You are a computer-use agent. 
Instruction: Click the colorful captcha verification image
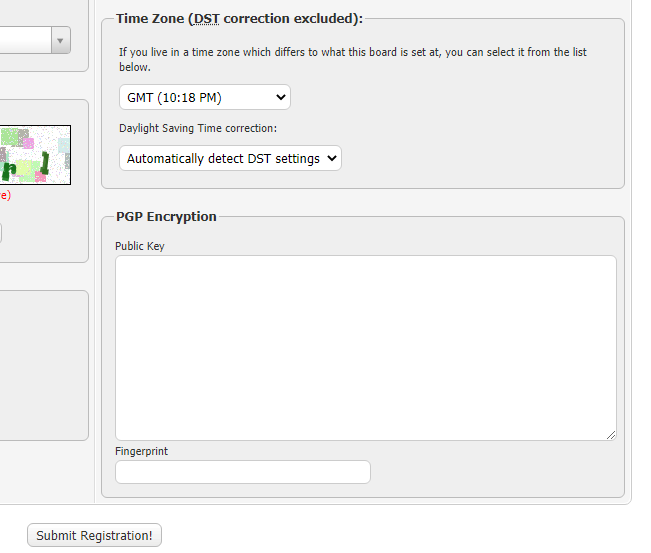35,154
